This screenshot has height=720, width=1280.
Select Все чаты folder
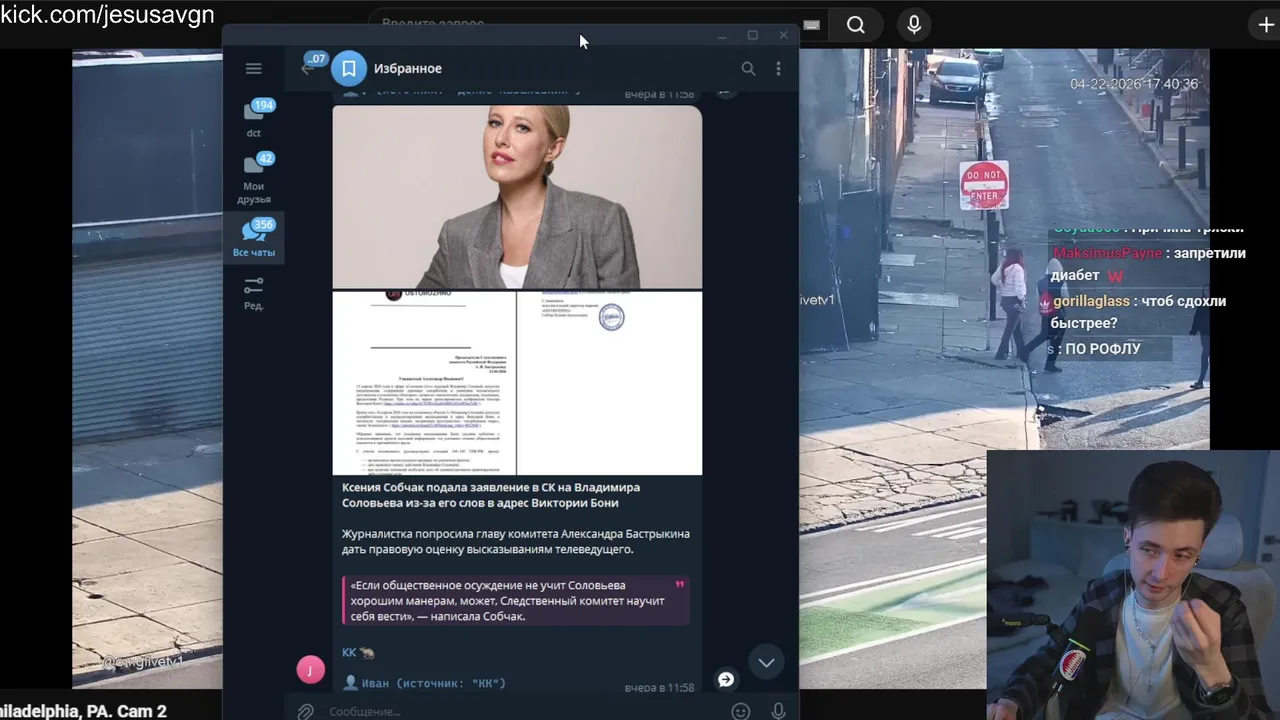pos(254,238)
